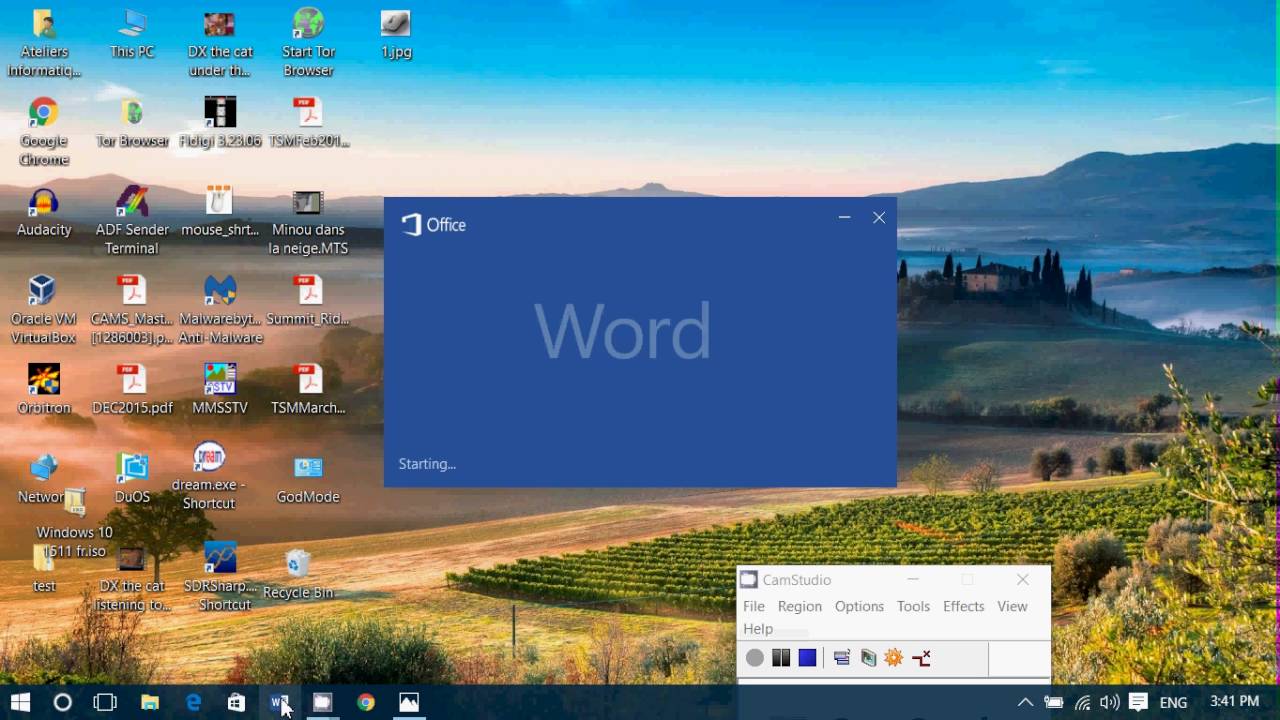Open the CamStudio Options menu

tap(859, 606)
